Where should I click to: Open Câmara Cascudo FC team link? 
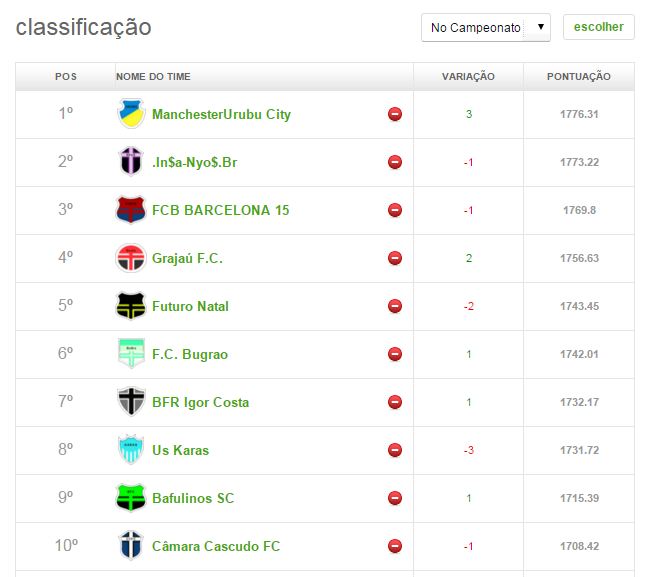coord(216,546)
